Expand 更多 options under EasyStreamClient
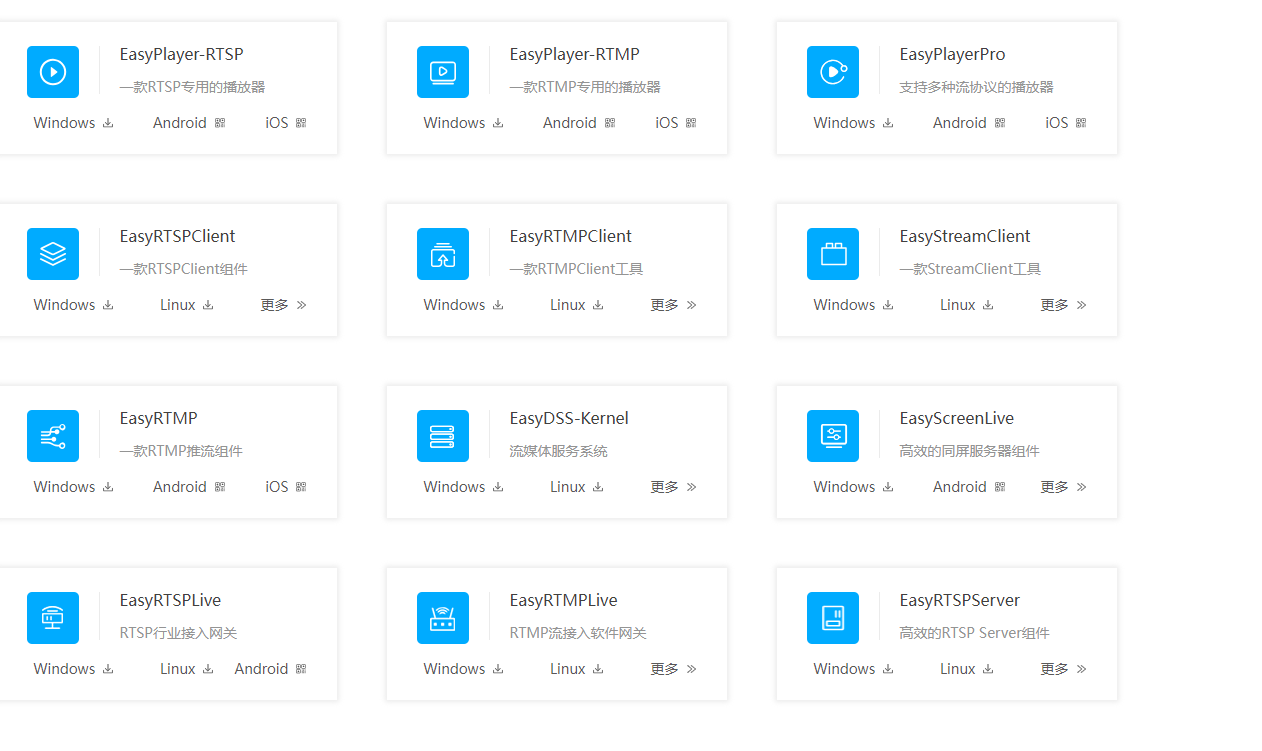The image size is (1262, 751). coord(1064,305)
